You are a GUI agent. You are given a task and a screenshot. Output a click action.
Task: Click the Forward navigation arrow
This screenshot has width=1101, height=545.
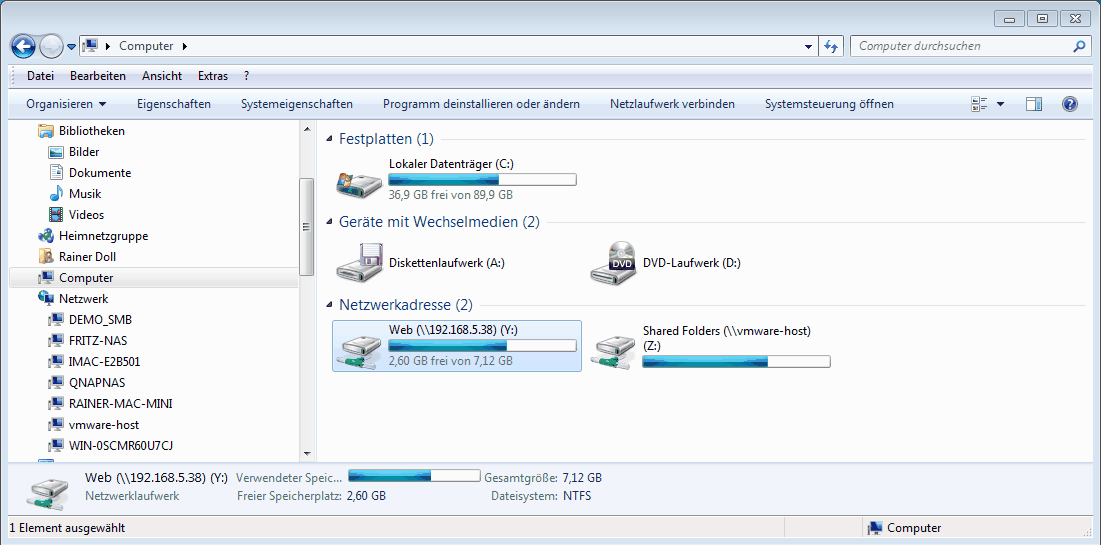coord(51,46)
